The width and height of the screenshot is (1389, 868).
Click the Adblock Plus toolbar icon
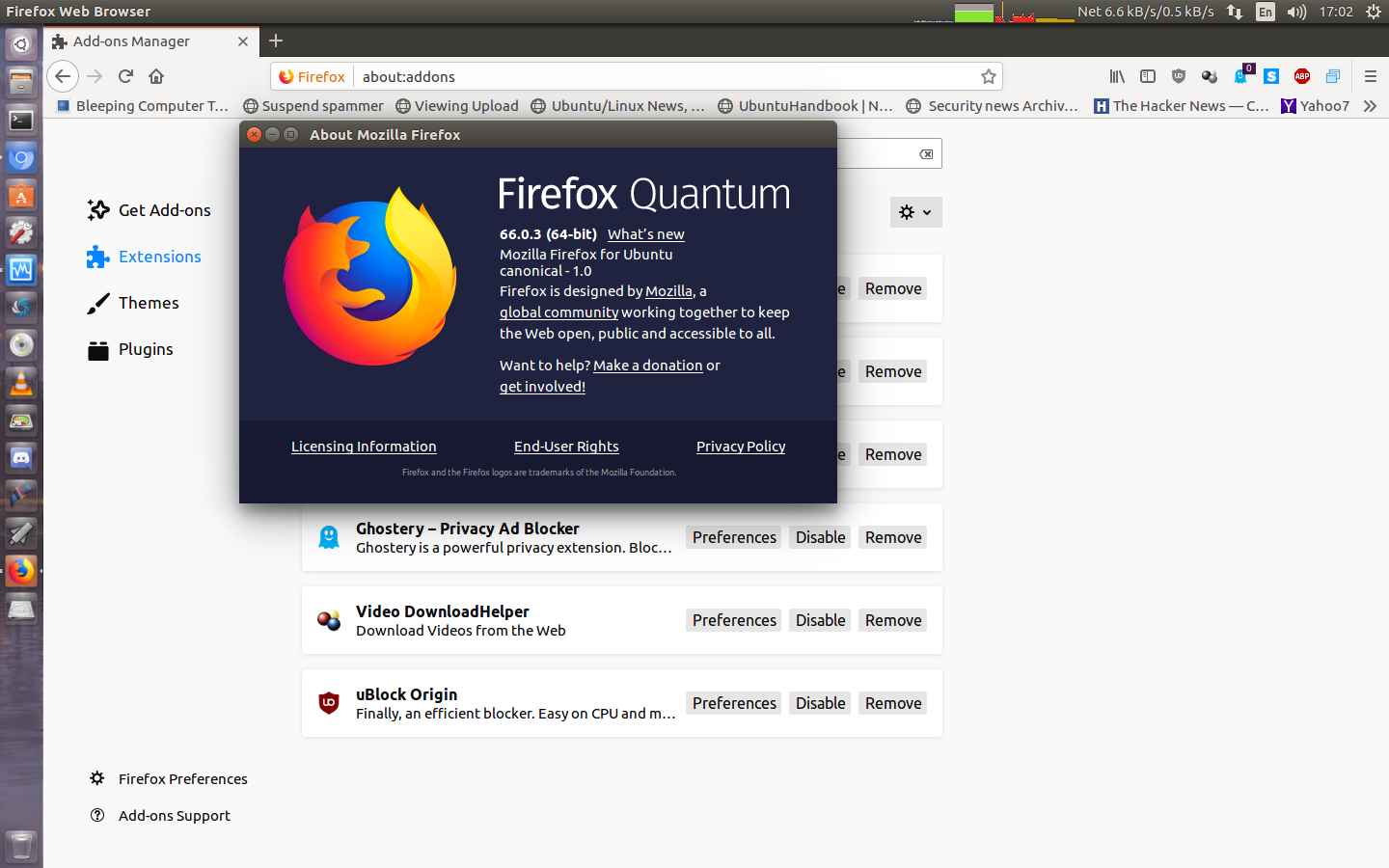pos(1302,76)
